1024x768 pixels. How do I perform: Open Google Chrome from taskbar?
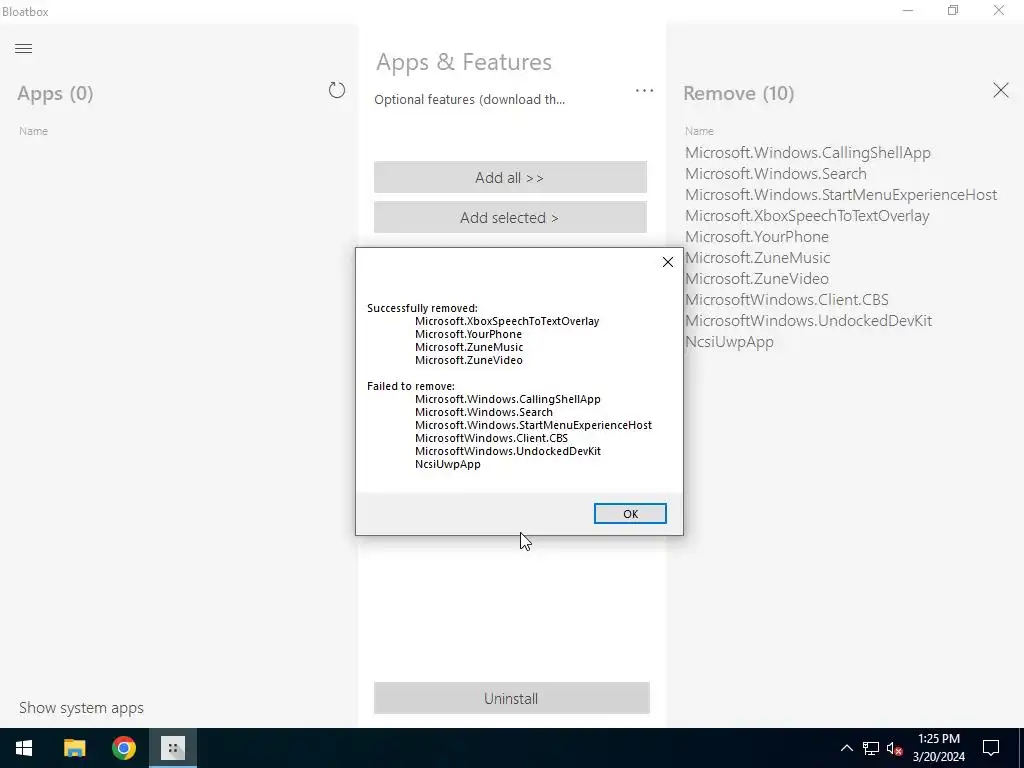pos(123,748)
